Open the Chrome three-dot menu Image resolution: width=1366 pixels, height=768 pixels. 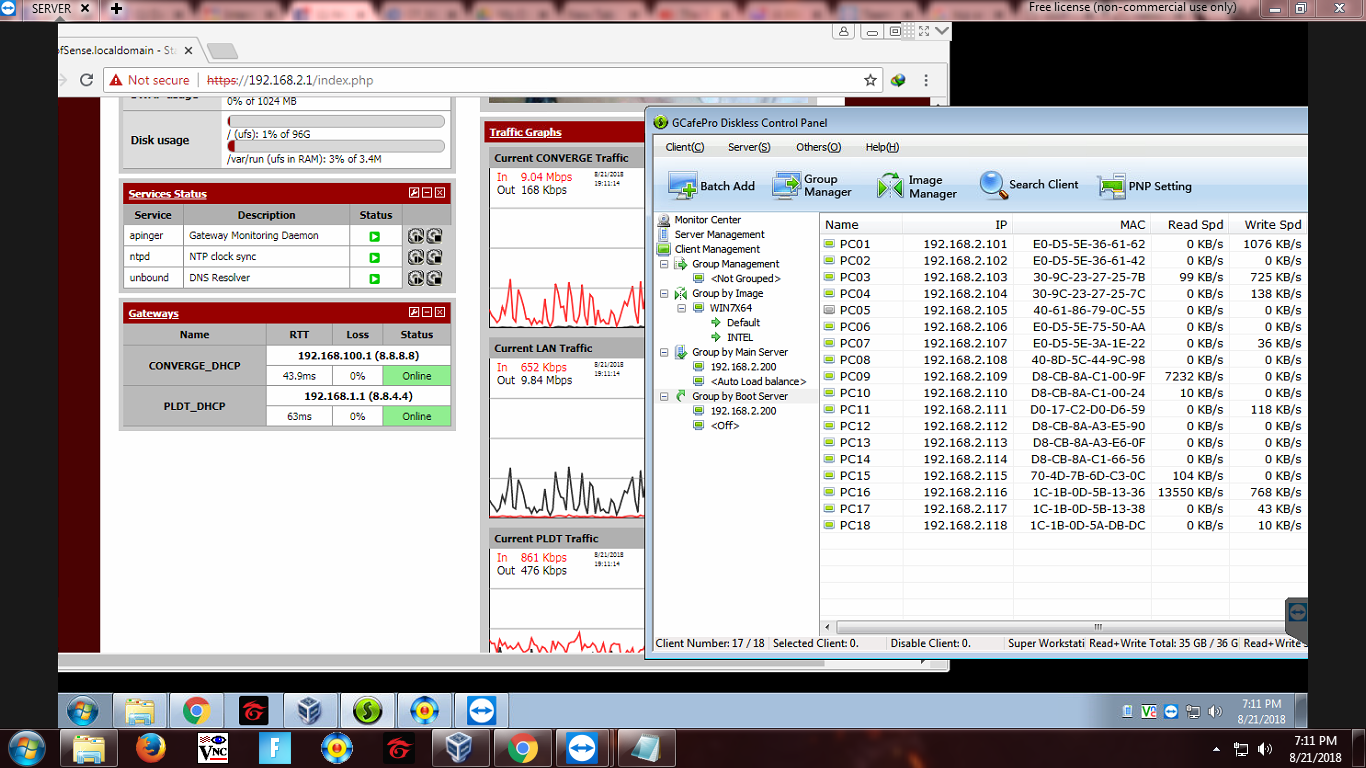tap(926, 80)
